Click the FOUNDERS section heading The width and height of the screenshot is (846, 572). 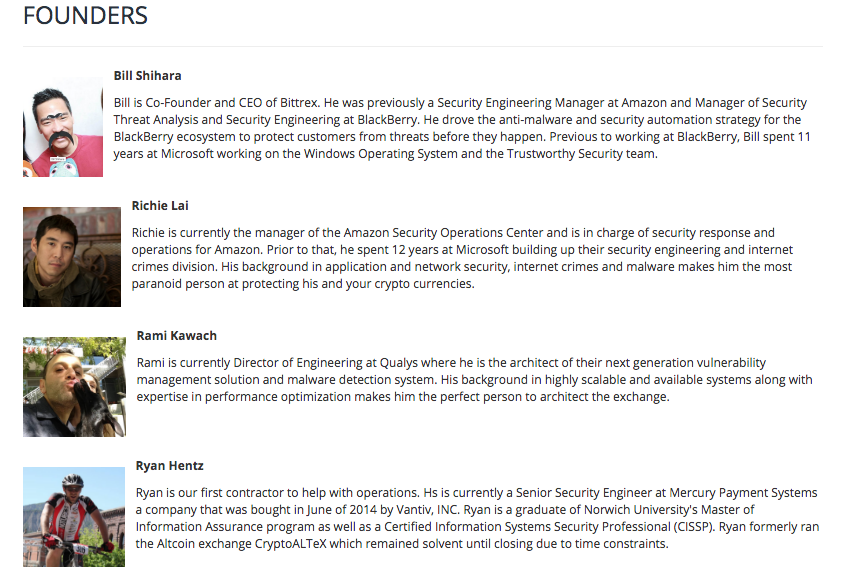pyautogui.click(x=85, y=16)
